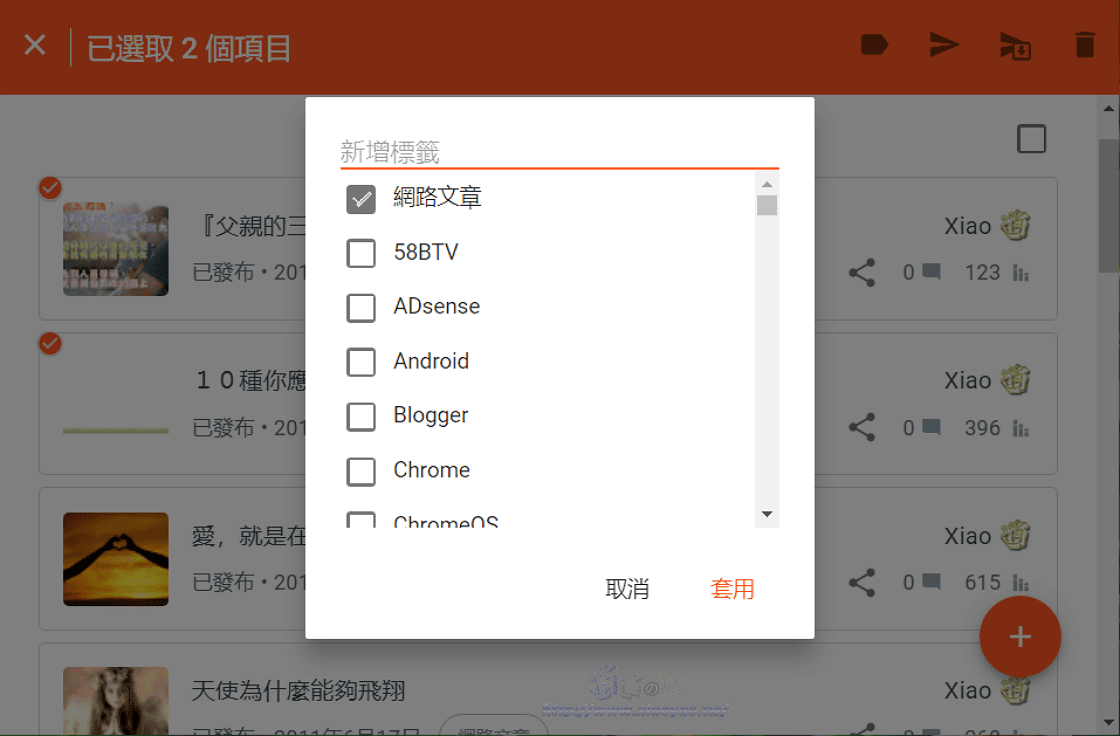The image size is (1120, 736).
Task: Uncheck the 網路文章 label checkbox
Action: pyautogui.click(x=361, y=199)
